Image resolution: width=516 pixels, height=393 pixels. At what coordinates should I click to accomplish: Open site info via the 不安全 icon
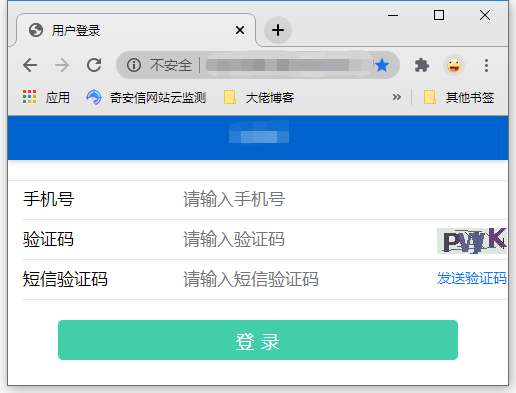click(134, 65)
